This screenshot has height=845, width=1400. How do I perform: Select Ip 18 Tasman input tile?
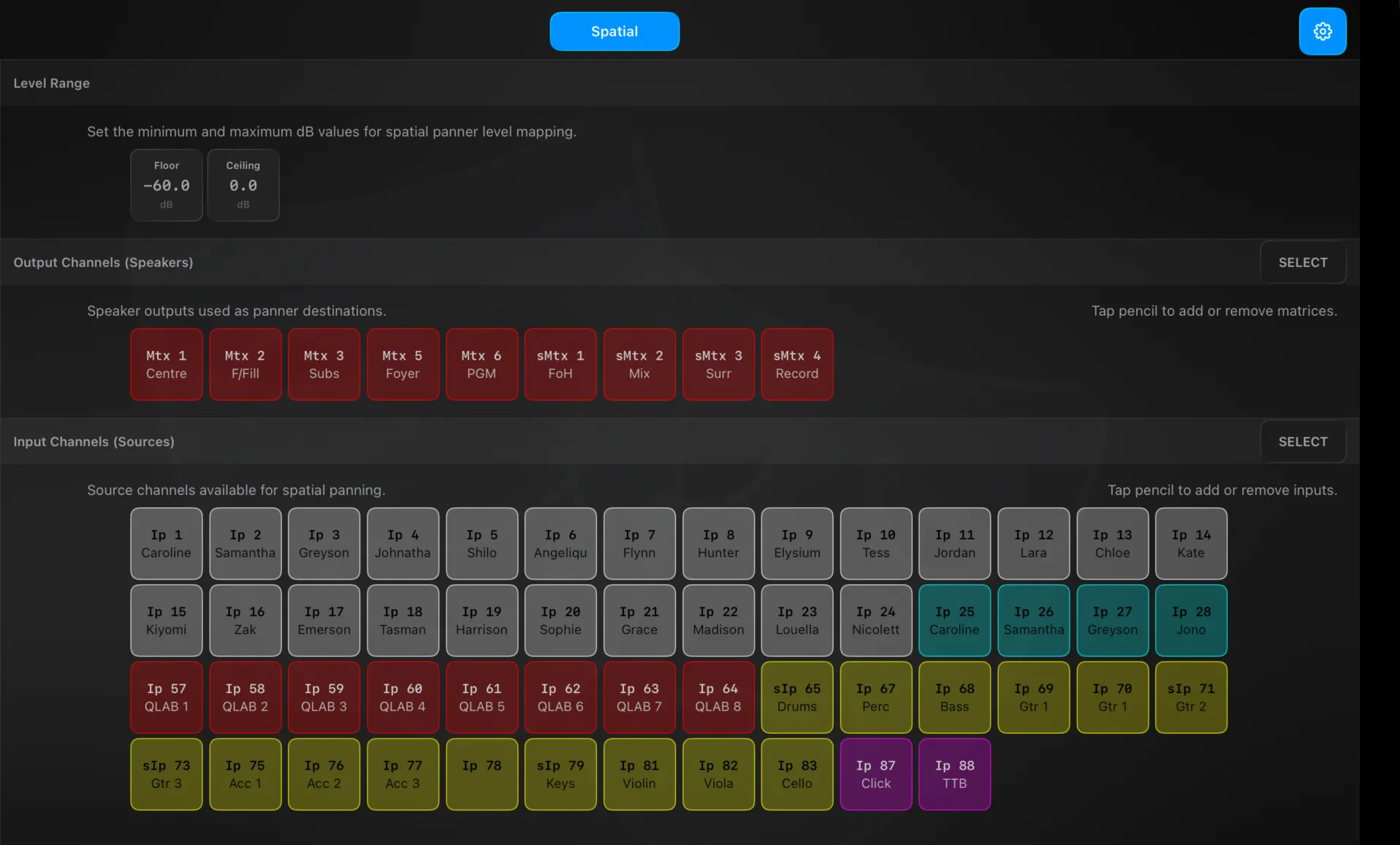tap(403, 621)
